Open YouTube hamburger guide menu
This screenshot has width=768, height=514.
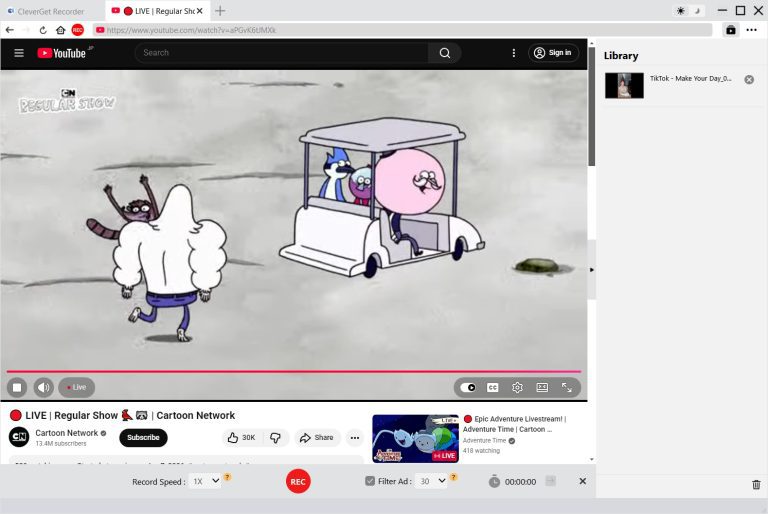pyautogui.click(x=18, y=53)
